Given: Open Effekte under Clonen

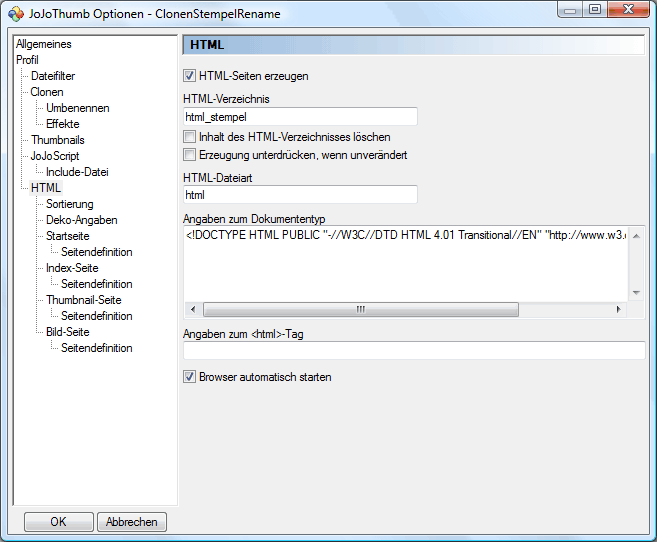Looking at the screenshot, I should 62,124.
